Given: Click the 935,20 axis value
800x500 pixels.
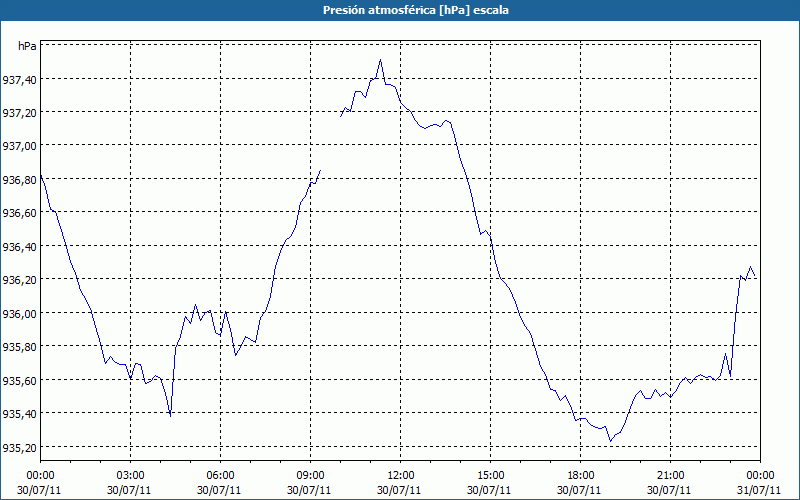Looking at the screenshot, I should pyautogui.click(x=19, y=447).
